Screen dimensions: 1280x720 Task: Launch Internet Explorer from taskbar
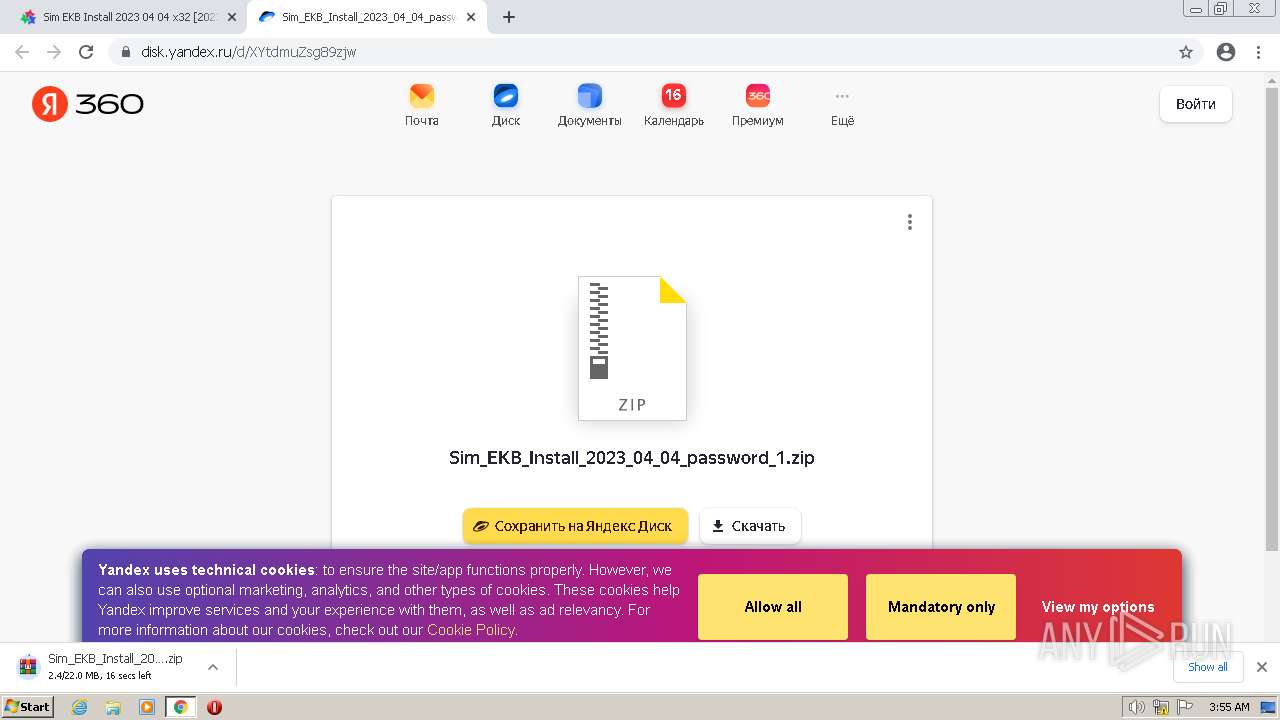(x=80, y=707)
